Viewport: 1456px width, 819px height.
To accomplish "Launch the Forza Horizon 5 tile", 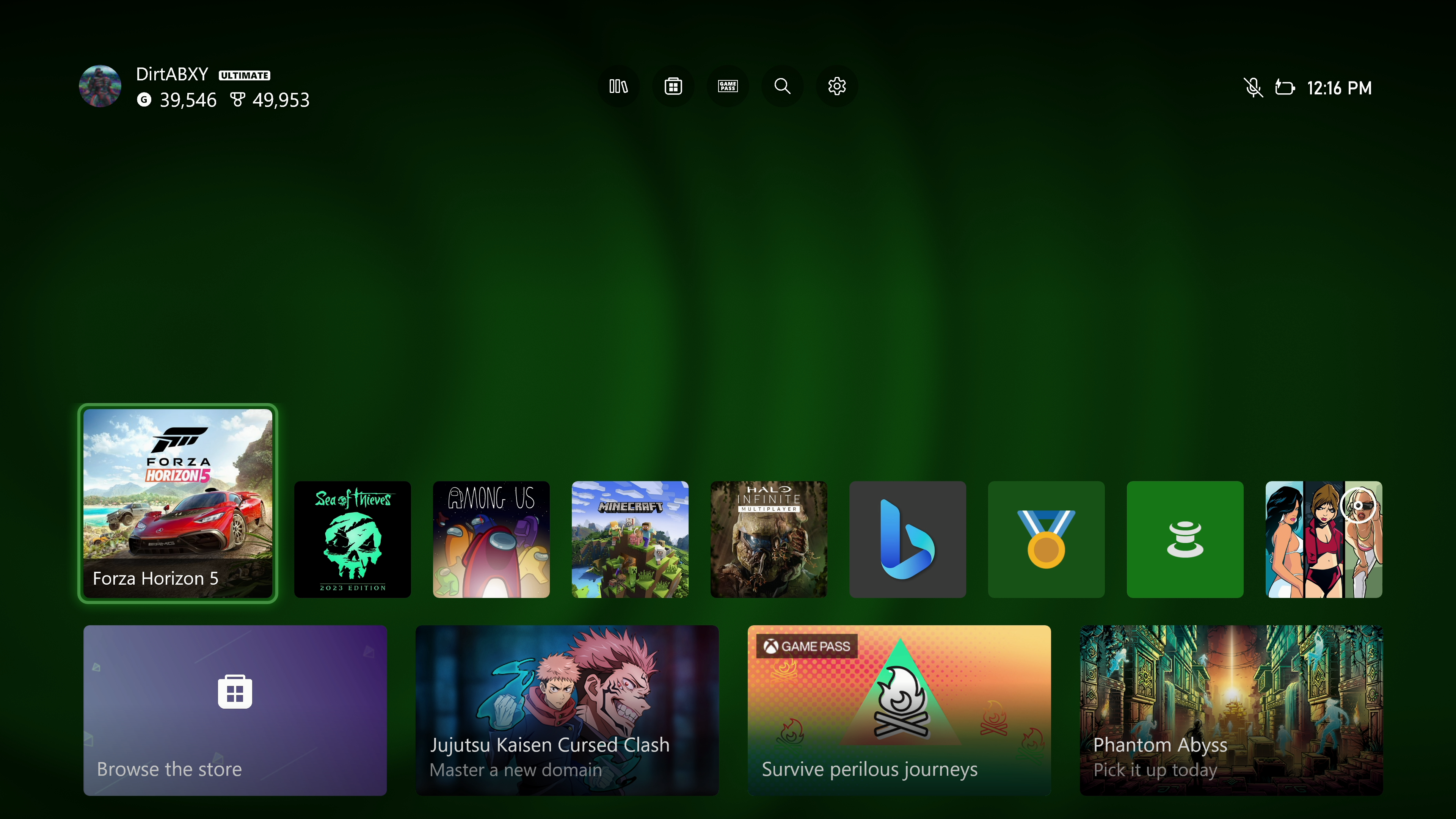I will pos(177,503).
